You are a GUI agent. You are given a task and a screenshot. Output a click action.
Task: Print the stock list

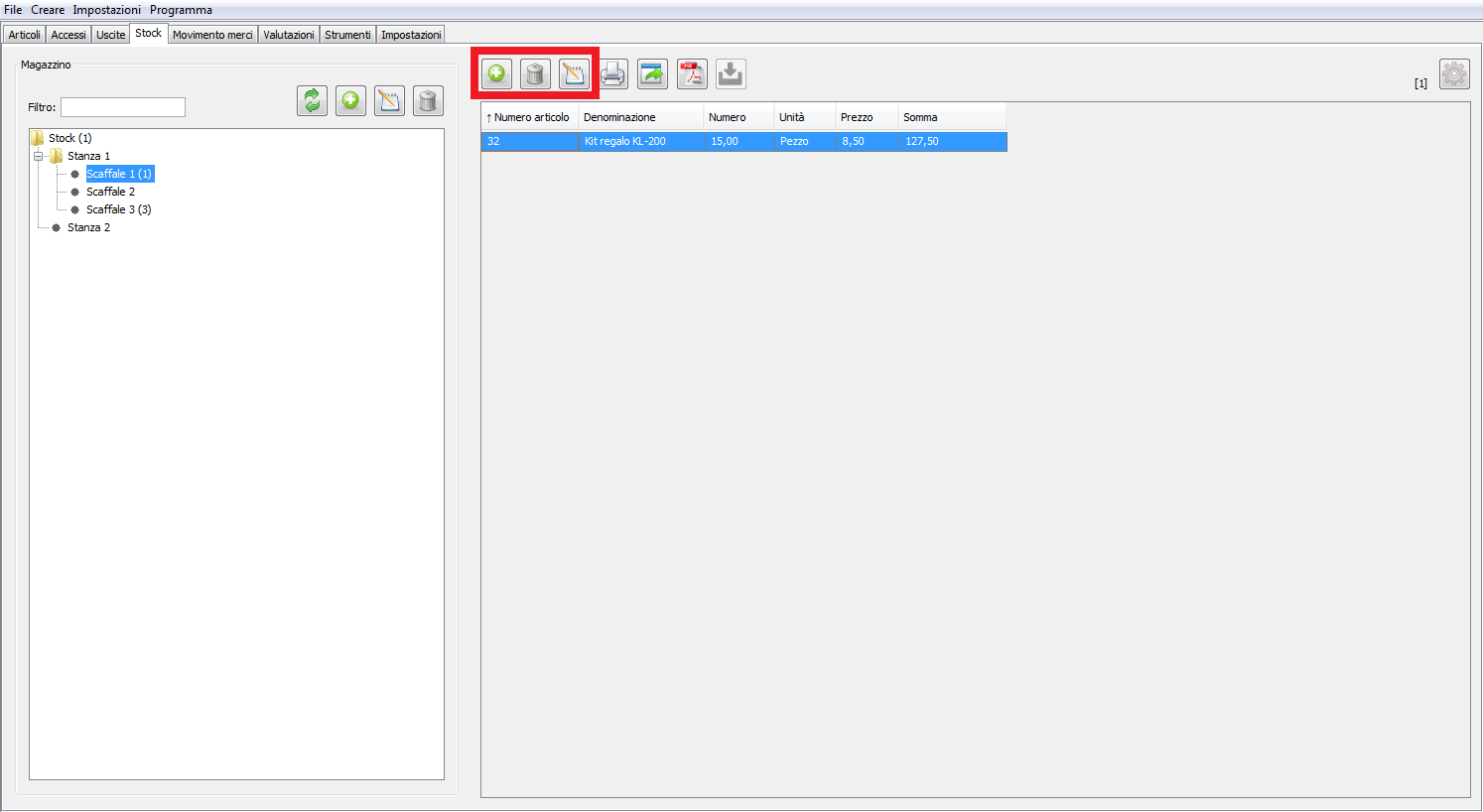tap(613, 73)
